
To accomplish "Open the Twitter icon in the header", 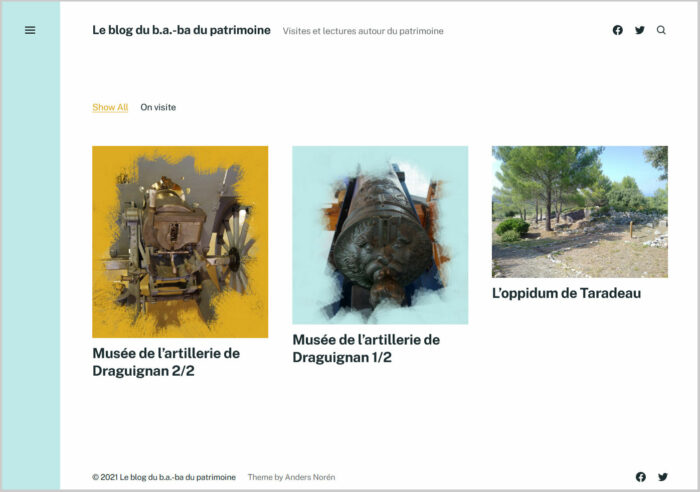I will [640, 30].
